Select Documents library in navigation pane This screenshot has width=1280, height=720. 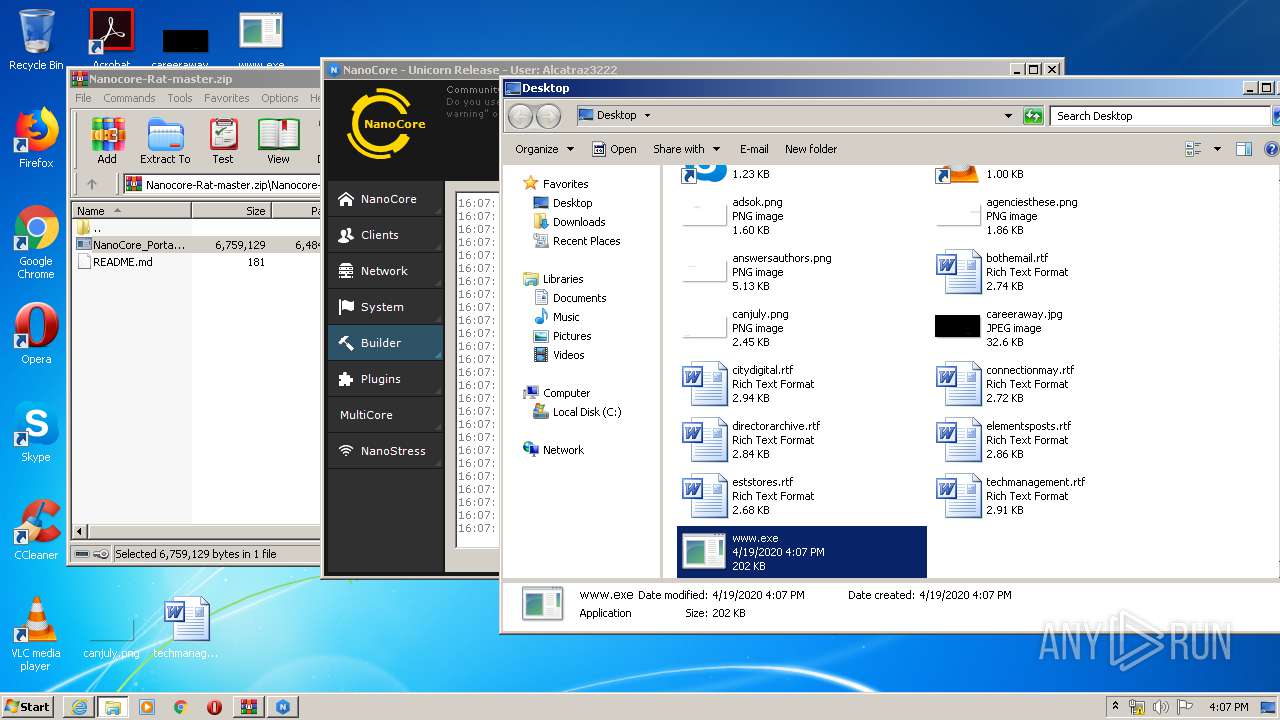coord(579,298)
